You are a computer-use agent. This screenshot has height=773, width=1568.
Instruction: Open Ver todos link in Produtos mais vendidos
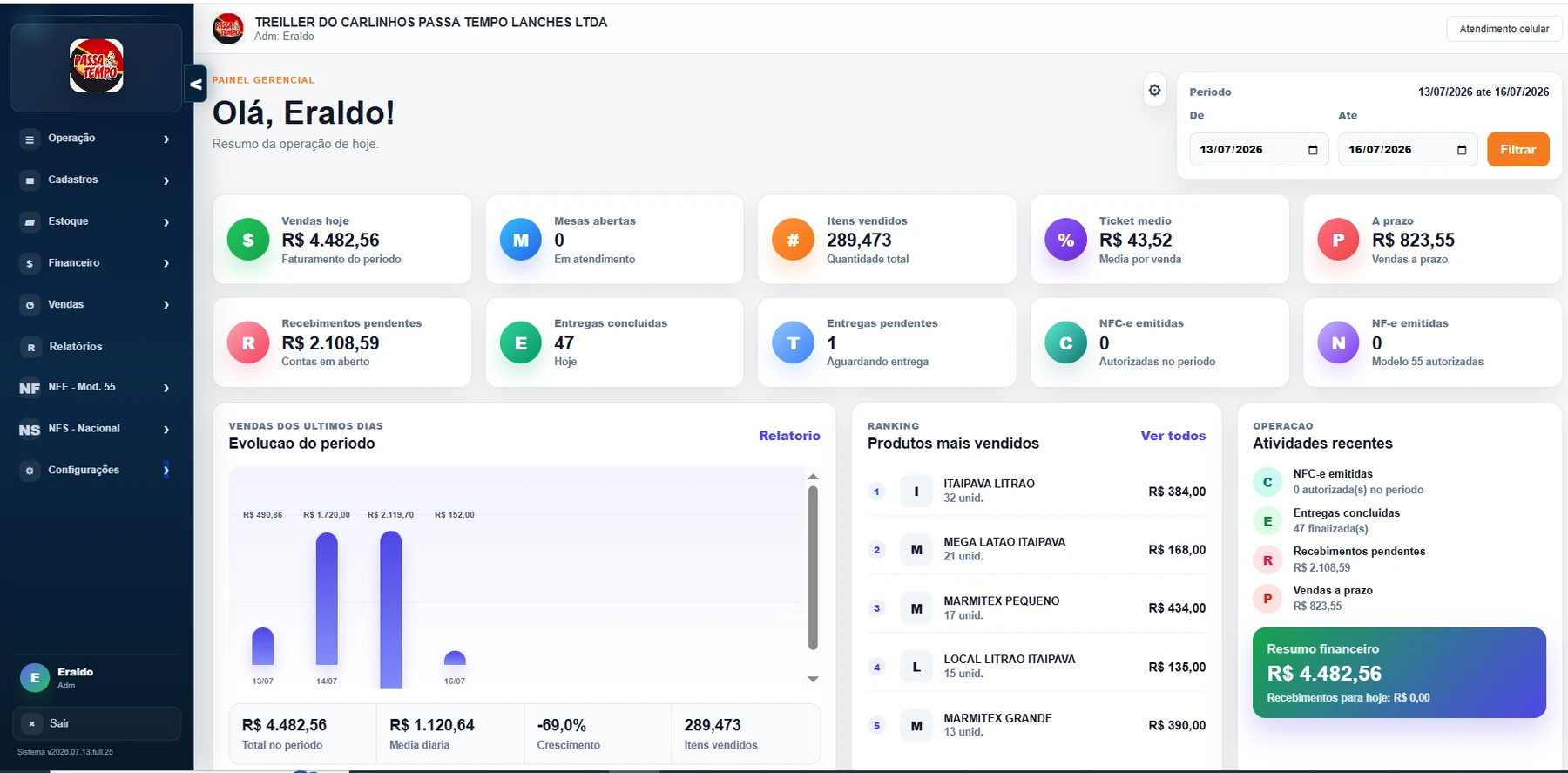point(1173,436)
